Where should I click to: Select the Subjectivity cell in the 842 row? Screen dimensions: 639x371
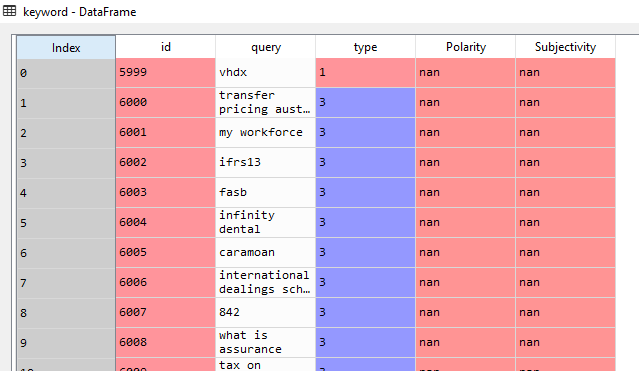click(565, 312)
